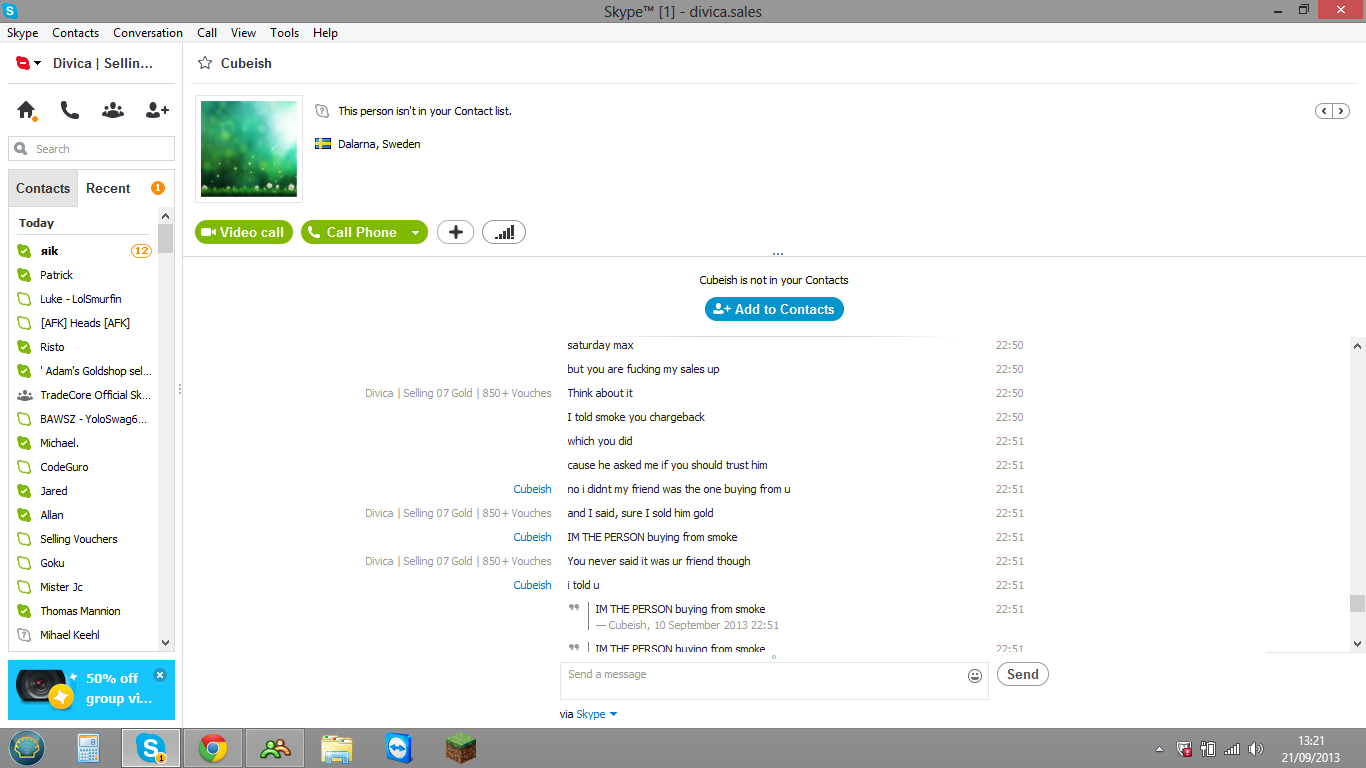Click the chat scrollbar up arrow
The width and height of the screenshot is (1366, 768).
tap(1357, 346)
